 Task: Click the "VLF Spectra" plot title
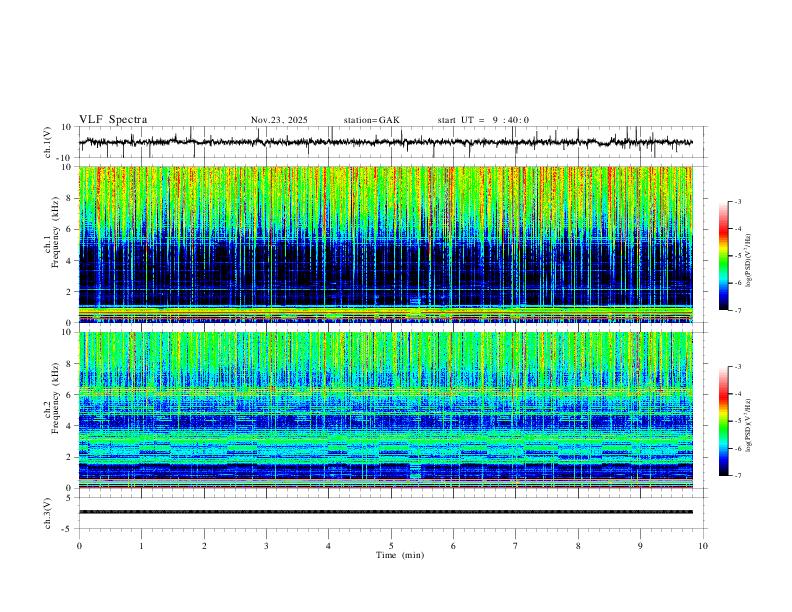click(x=113, y=120)
